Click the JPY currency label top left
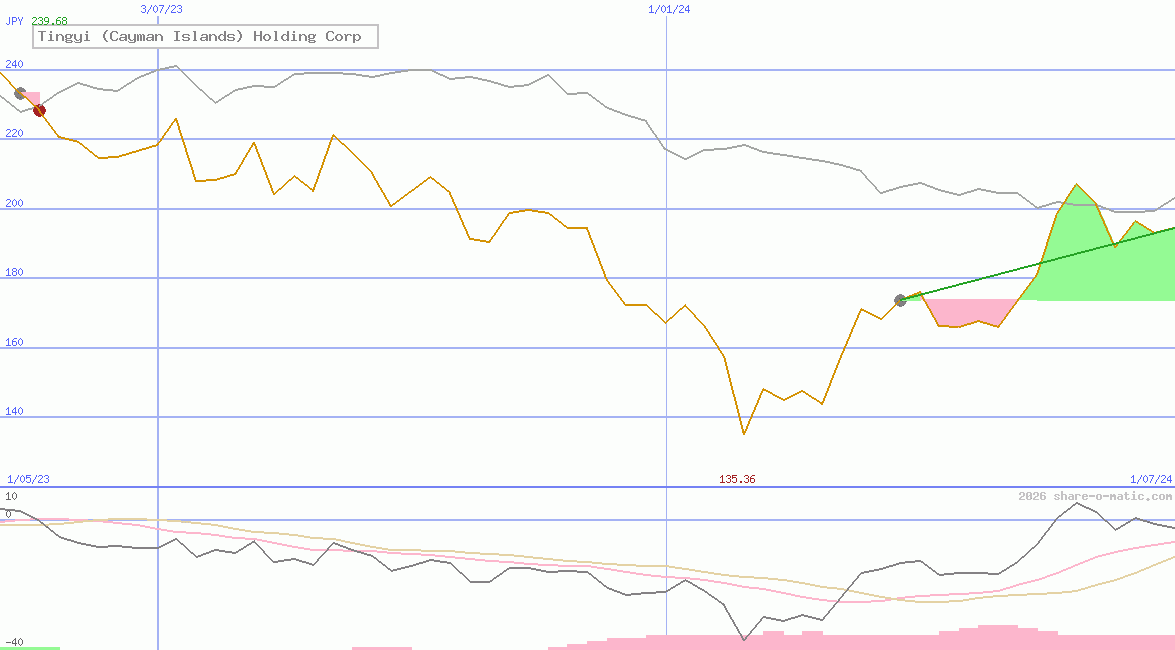This screenshot has height=650, width=1175. (12, 21)
